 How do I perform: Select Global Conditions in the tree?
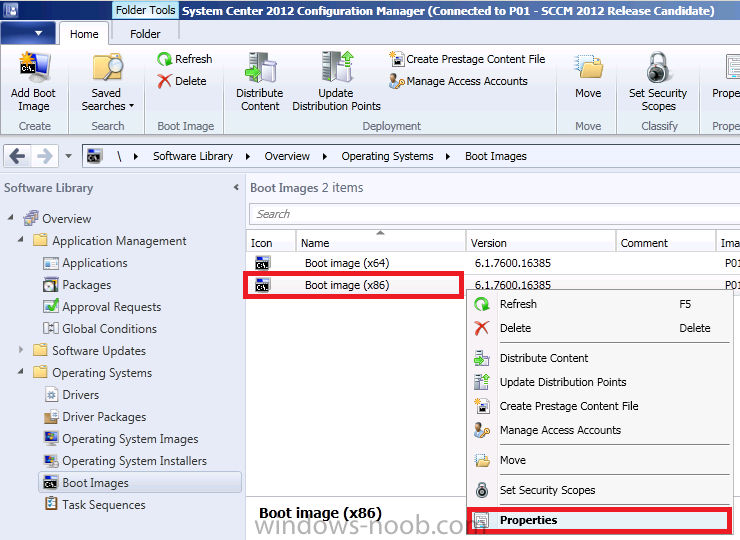[x=100, y=329]
